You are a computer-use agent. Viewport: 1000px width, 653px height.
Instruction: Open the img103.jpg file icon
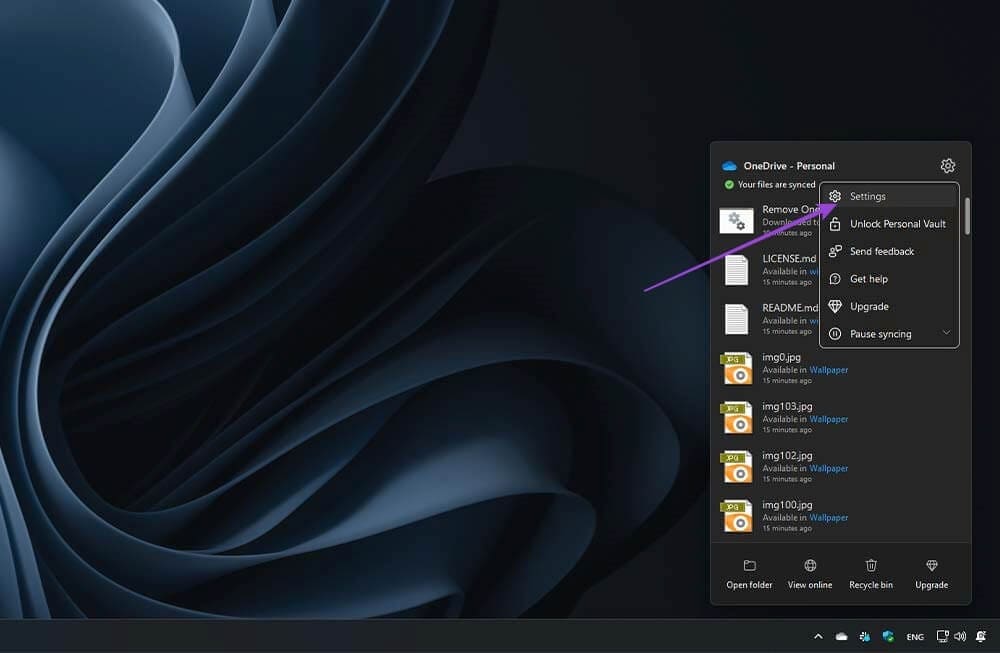point(737,418)
